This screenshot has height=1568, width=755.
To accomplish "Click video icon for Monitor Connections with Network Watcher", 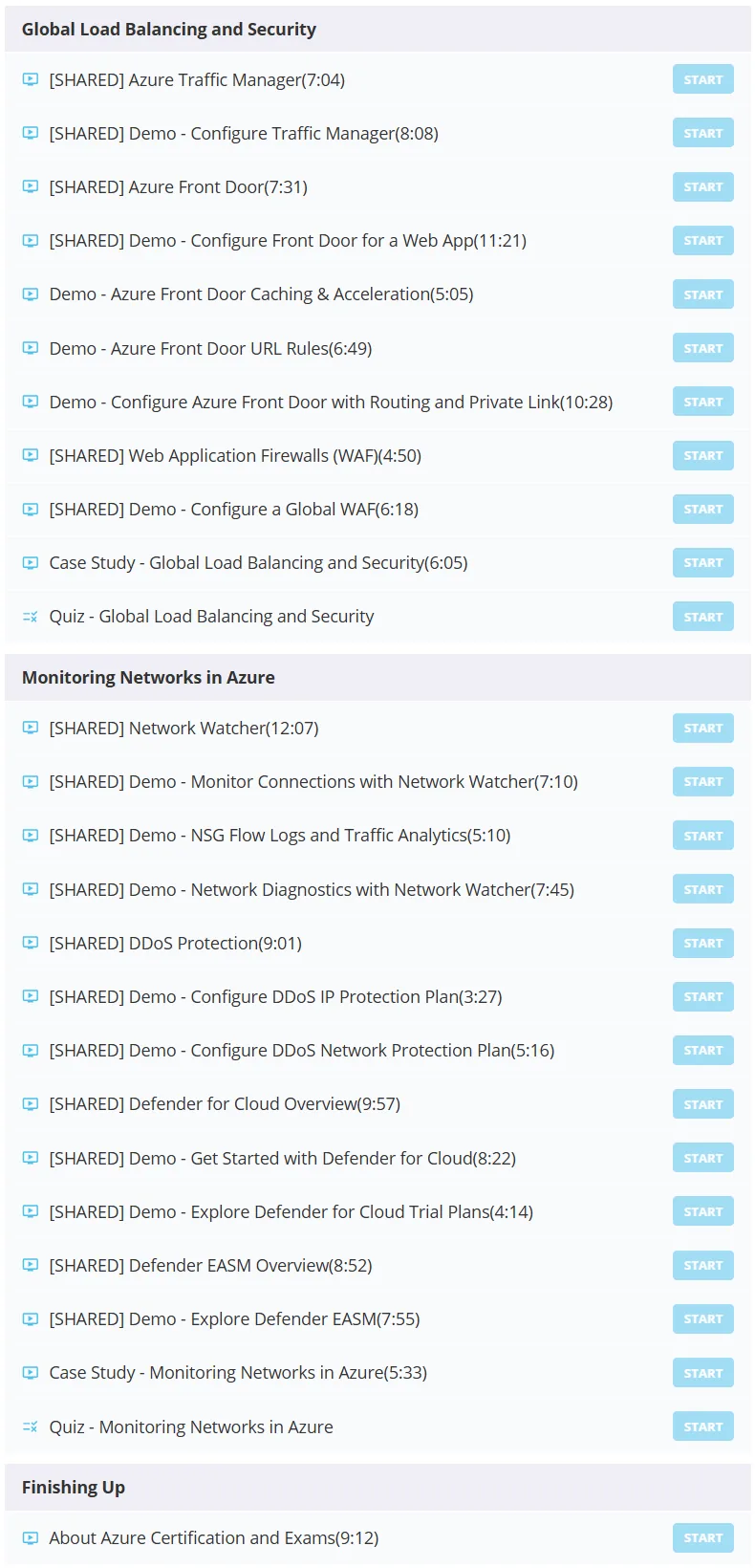I will tap(31, 781).
